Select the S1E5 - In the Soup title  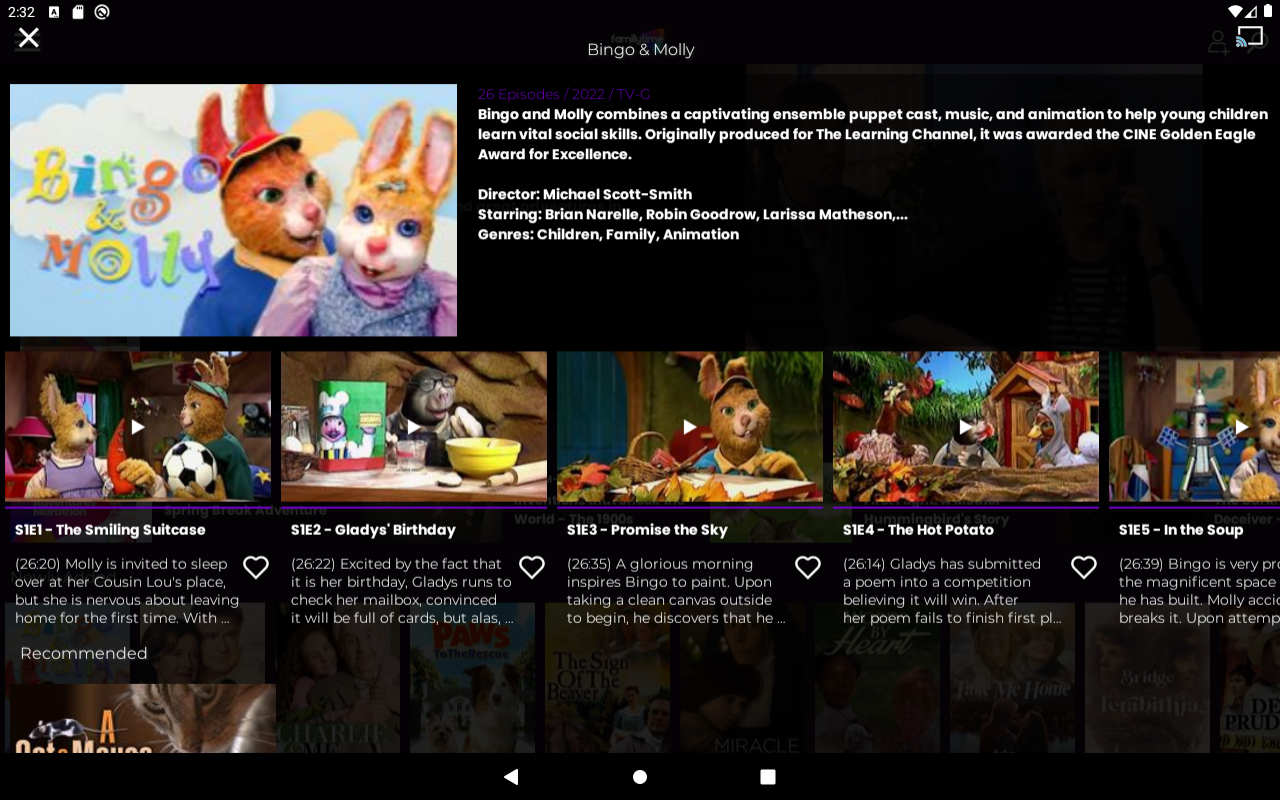pyautogui.click(x=1181, y=530)
